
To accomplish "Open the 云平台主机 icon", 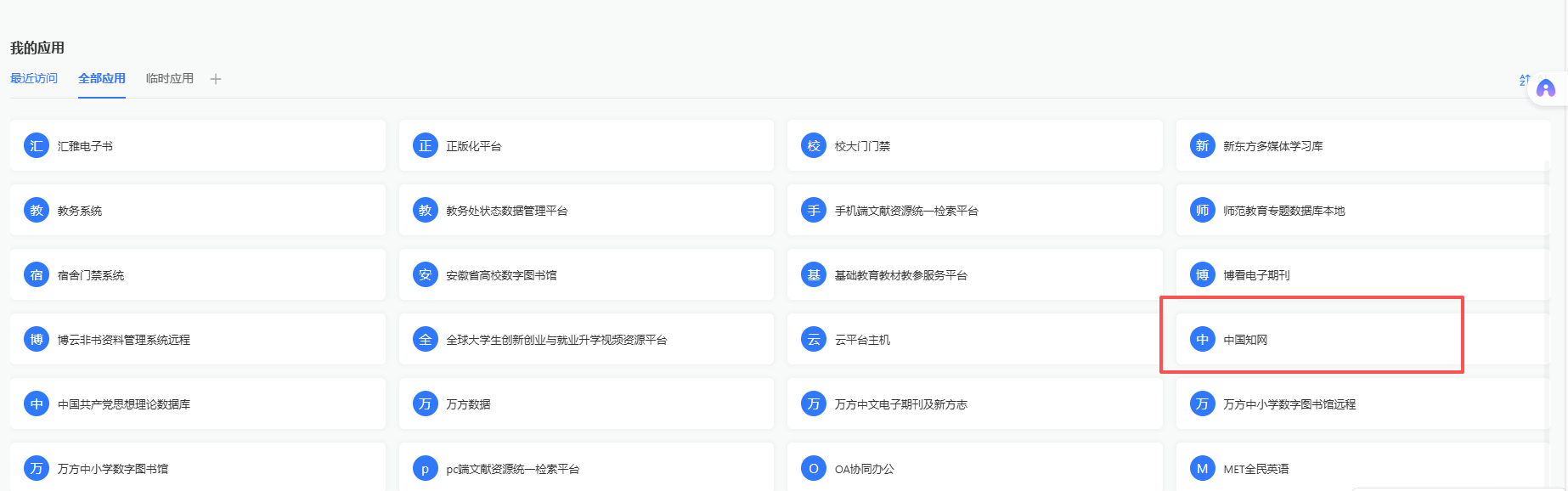I will [x=814, y=340].
